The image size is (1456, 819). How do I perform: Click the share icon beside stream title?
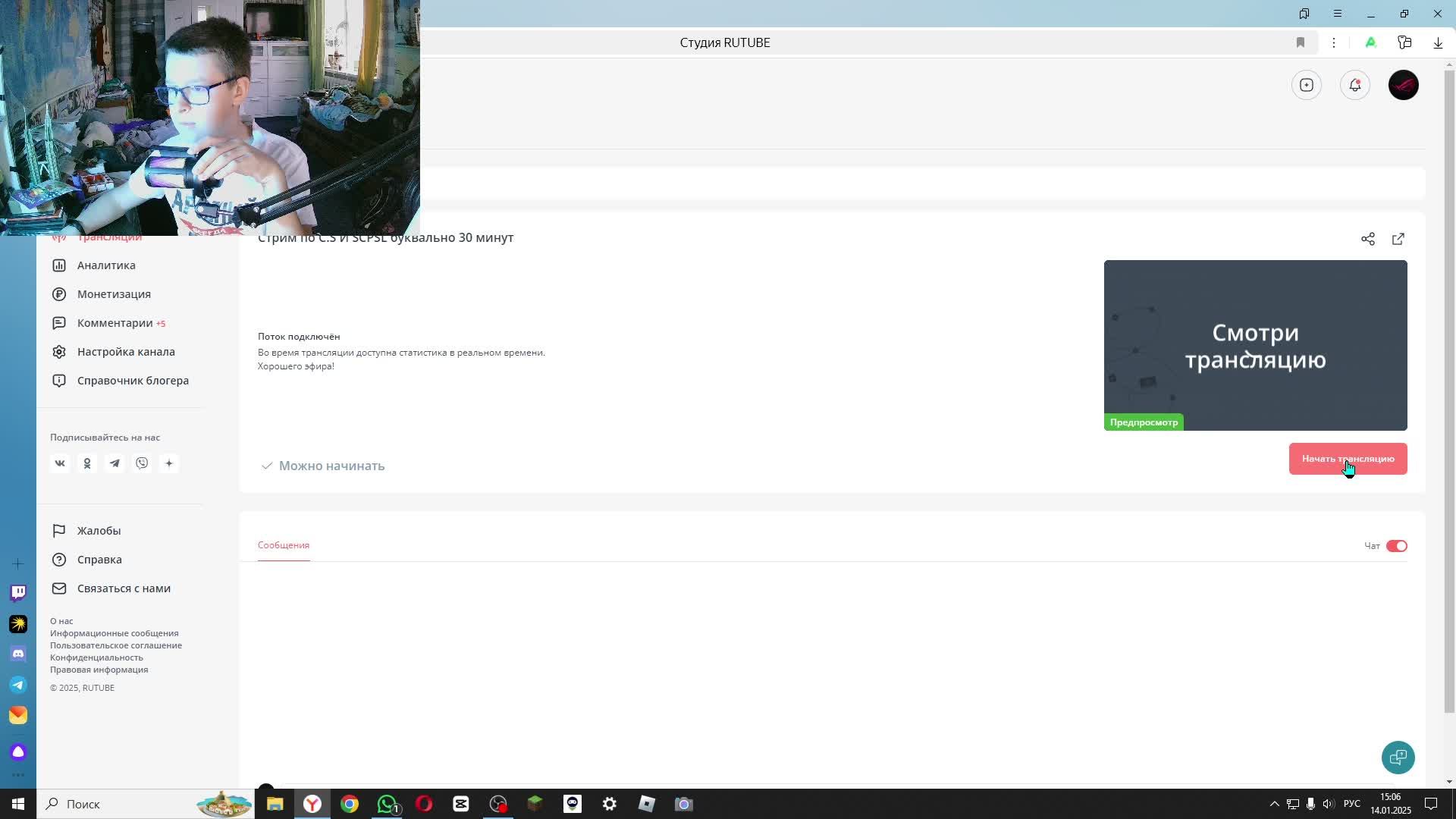pyautogui.click(x=1367, y=239)
